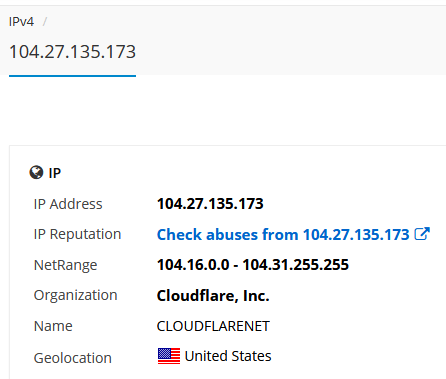Click the Geolocation field label
Viewport: 446px width, 379px height.
[x=73, y=358]
